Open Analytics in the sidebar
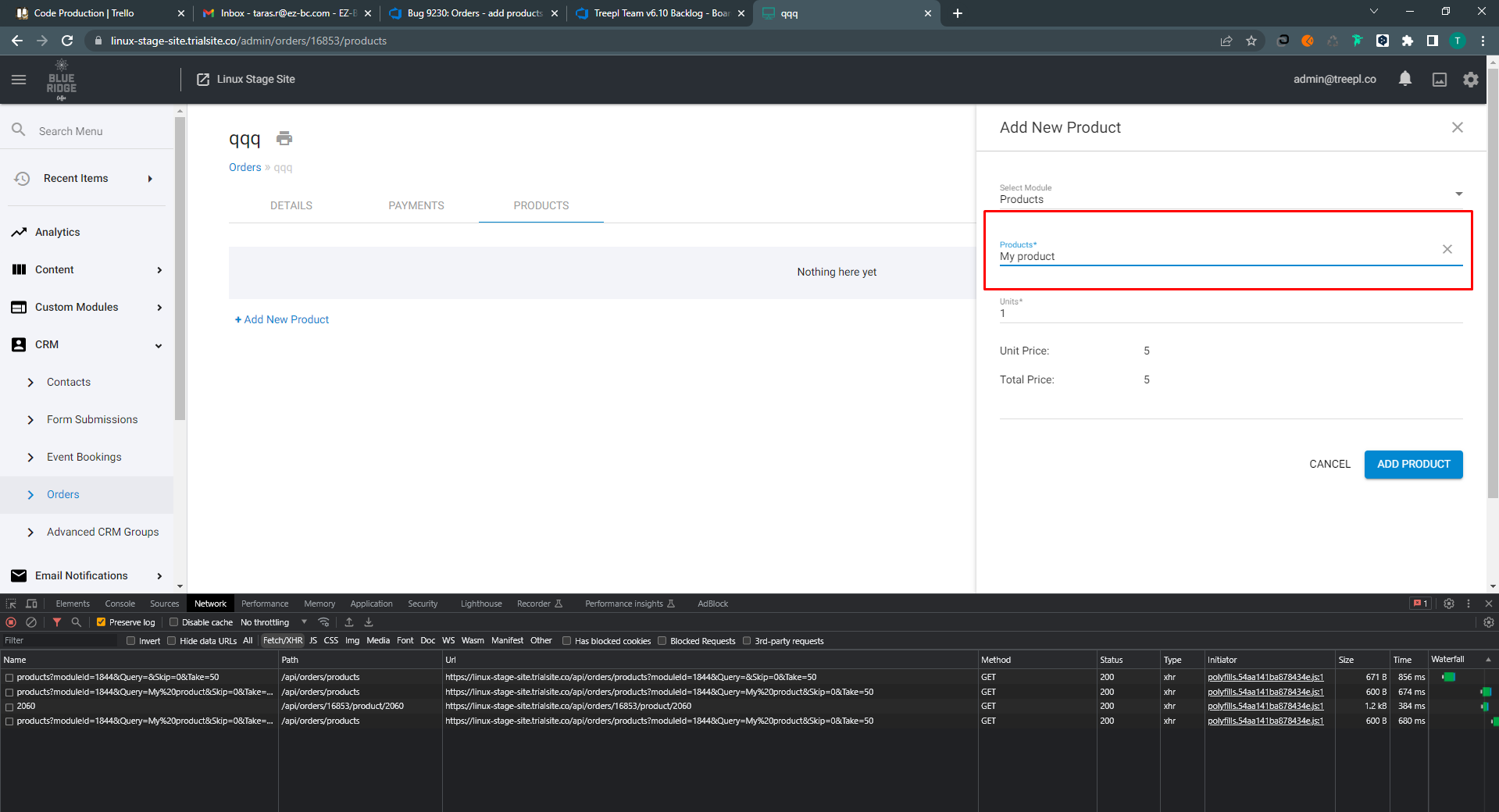Image resolution: width=1499 pixels, height=812 pixels. coord(58,233)
